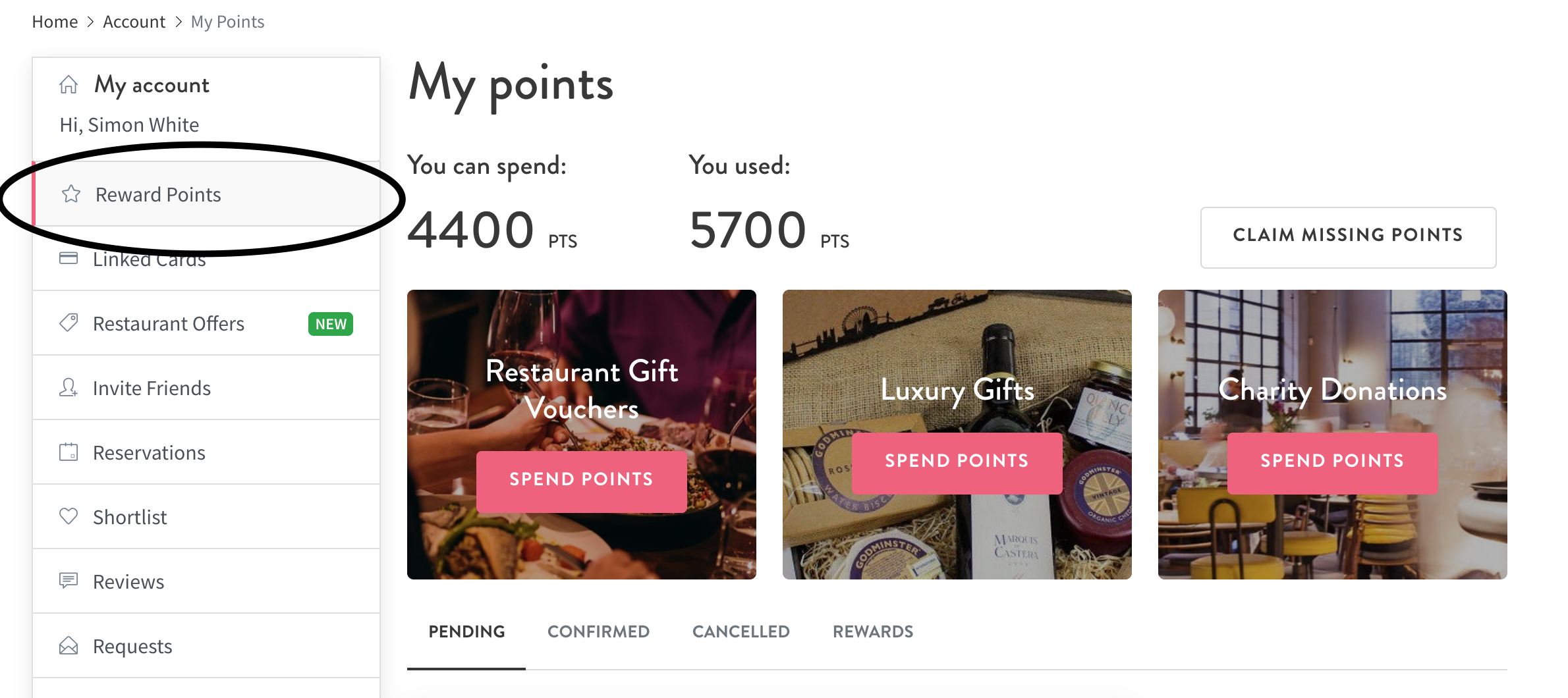Click the card icon for Linked Cards
The width and height of the screenshot is (1568, 698).
(69, 258)
